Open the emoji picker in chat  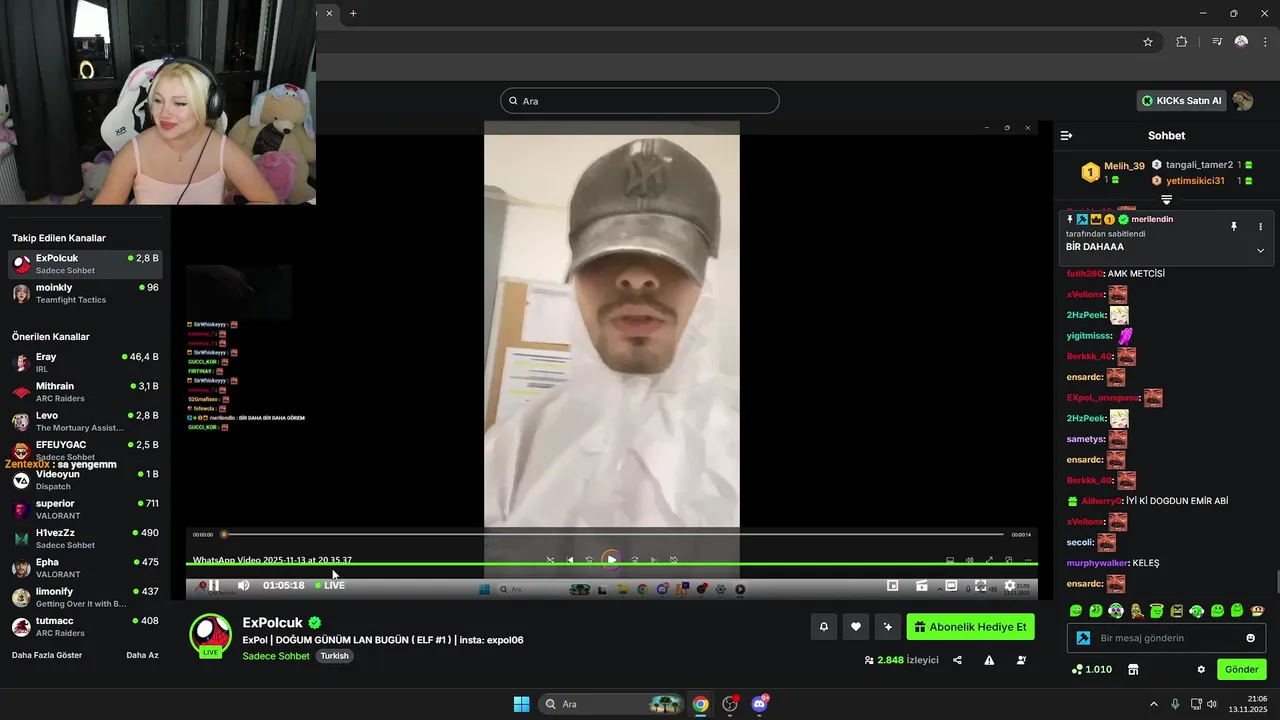[x=1250, y=638]
